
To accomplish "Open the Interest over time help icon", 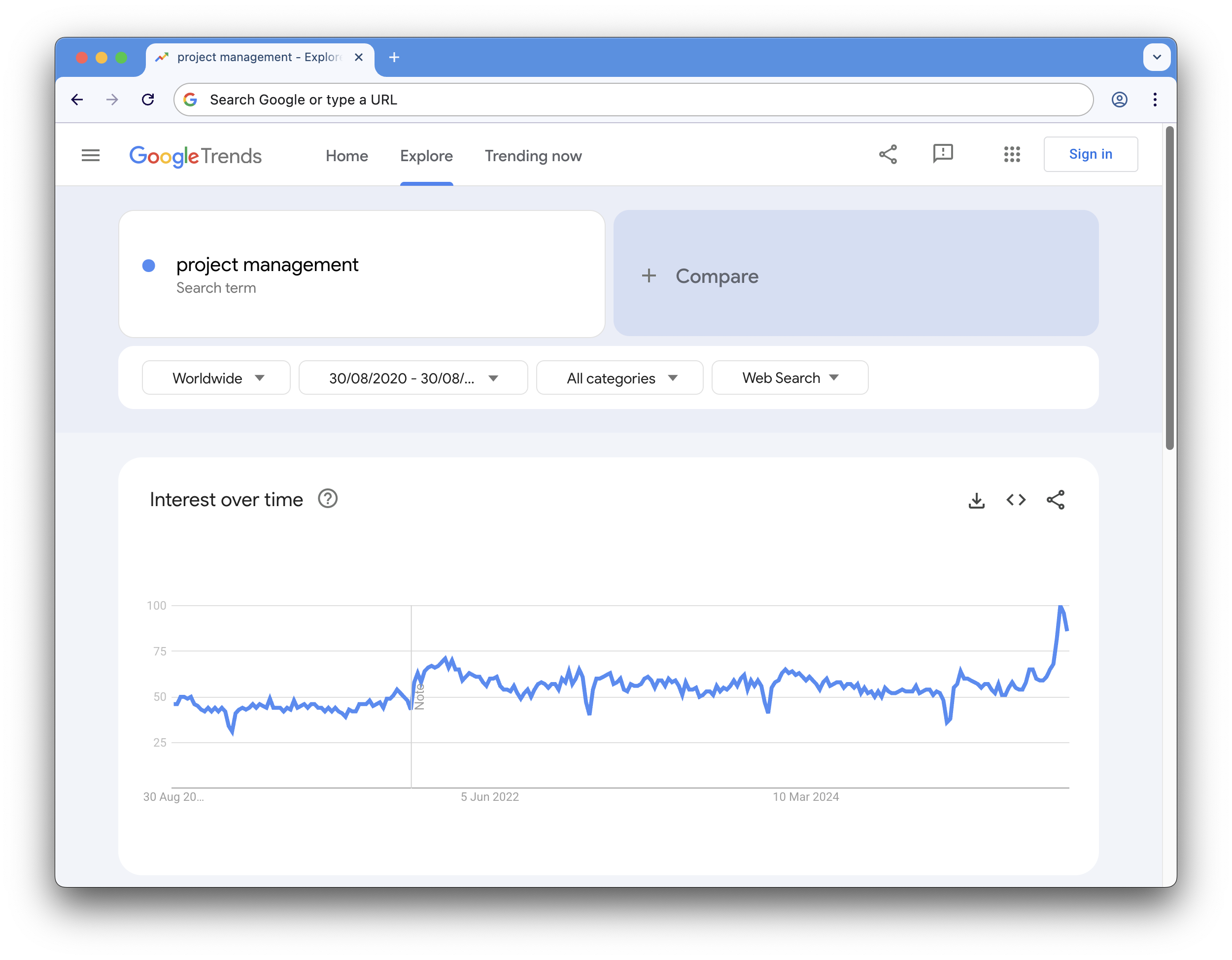I will pyautogui.click(x=327, y=499).
